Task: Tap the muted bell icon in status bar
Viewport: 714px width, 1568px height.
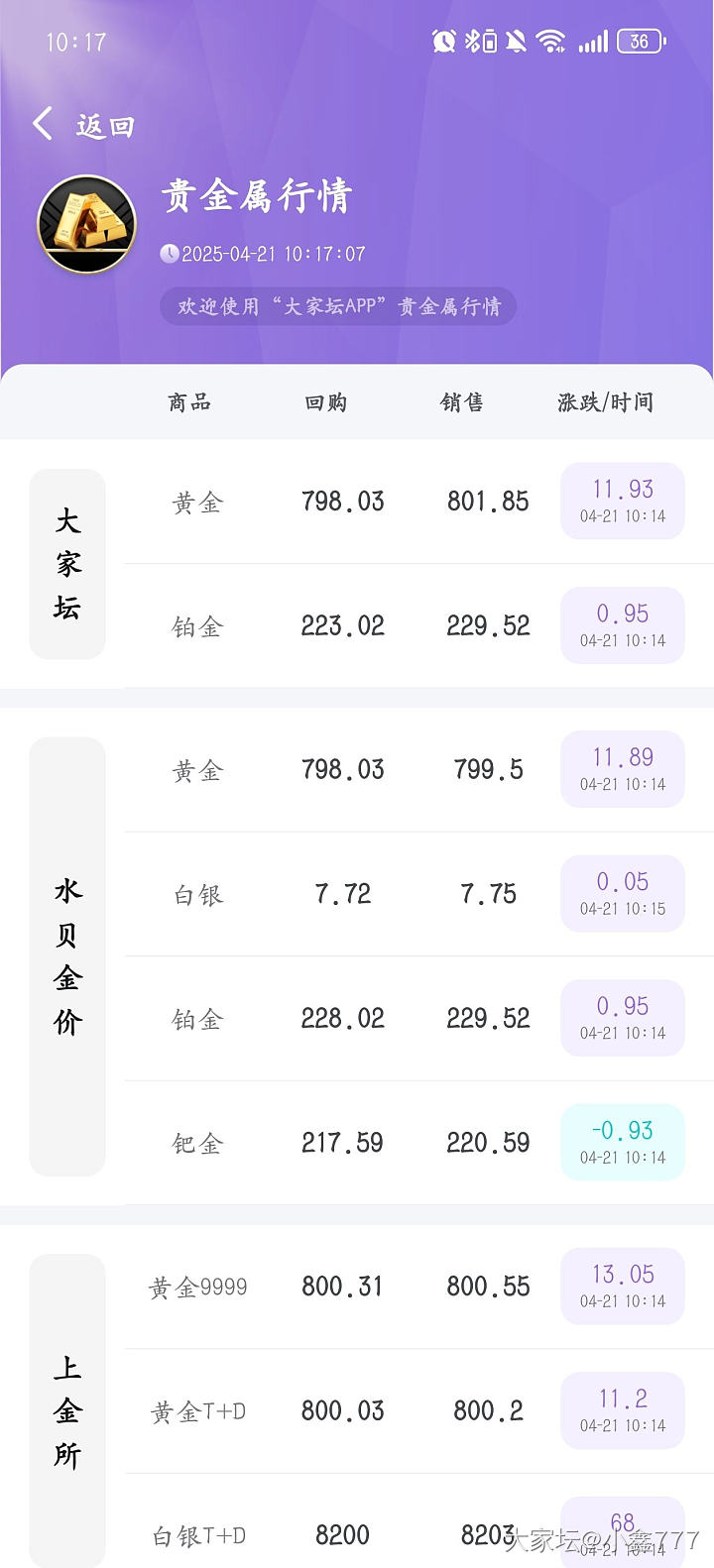Action: click(516, 41)
